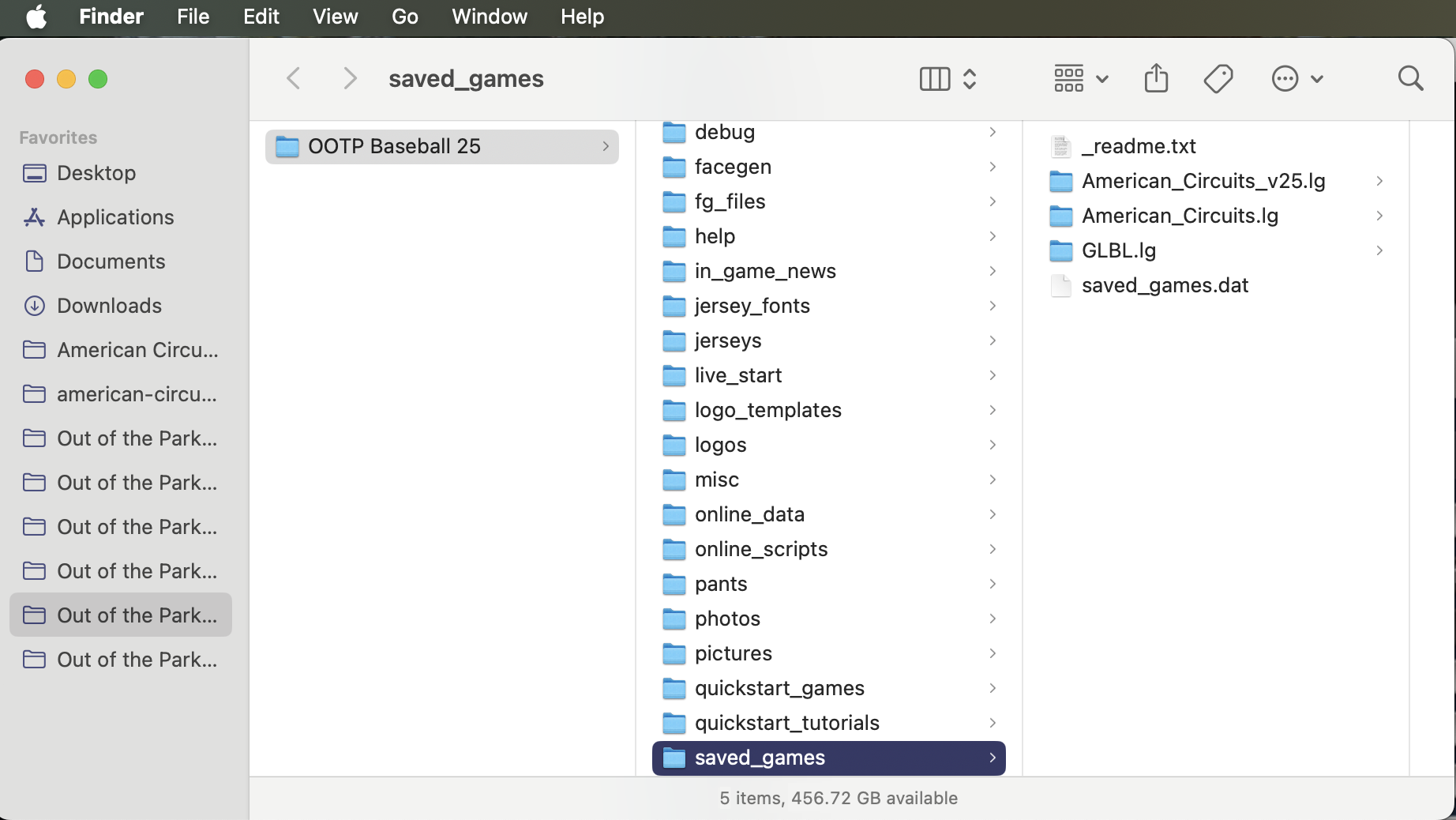Click the _readme.txt document icon

1061,146
